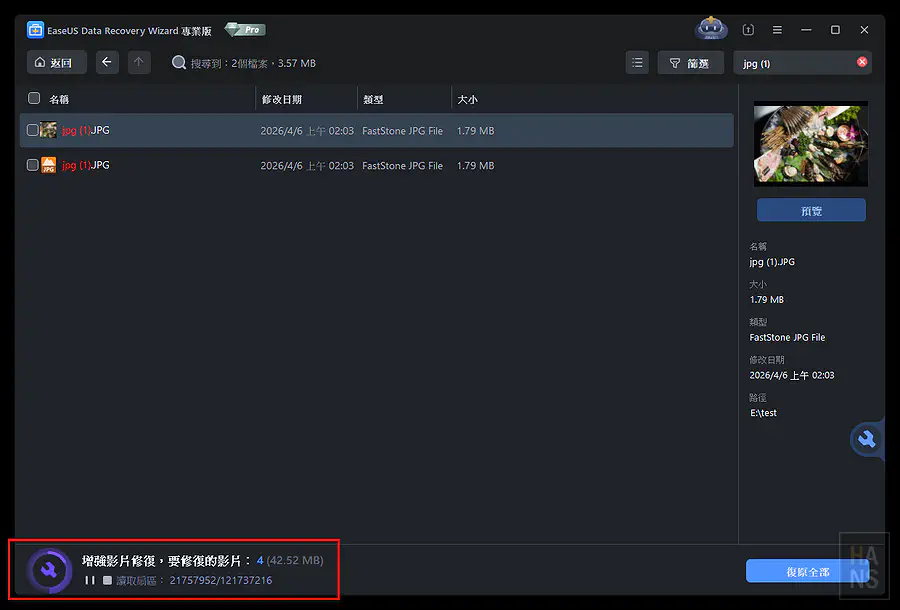The width and height of the screenshot is (900, 610).
Task: Click the upgrade/license icon near window controls
Action: click(748, 29)
